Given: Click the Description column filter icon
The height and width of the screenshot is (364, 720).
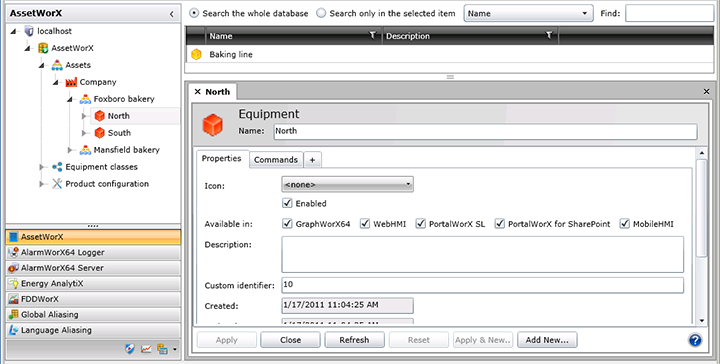Looking at the screenshot, I should [x=549, y=35].
